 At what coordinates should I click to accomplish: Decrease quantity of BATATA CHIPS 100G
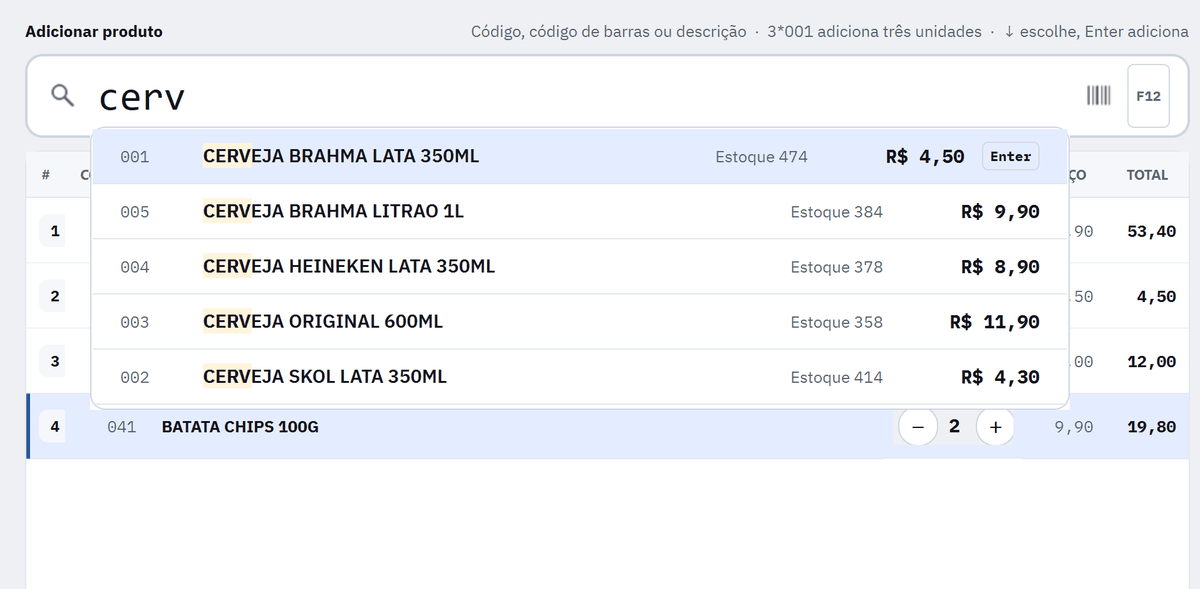click(x=918, y=427)
